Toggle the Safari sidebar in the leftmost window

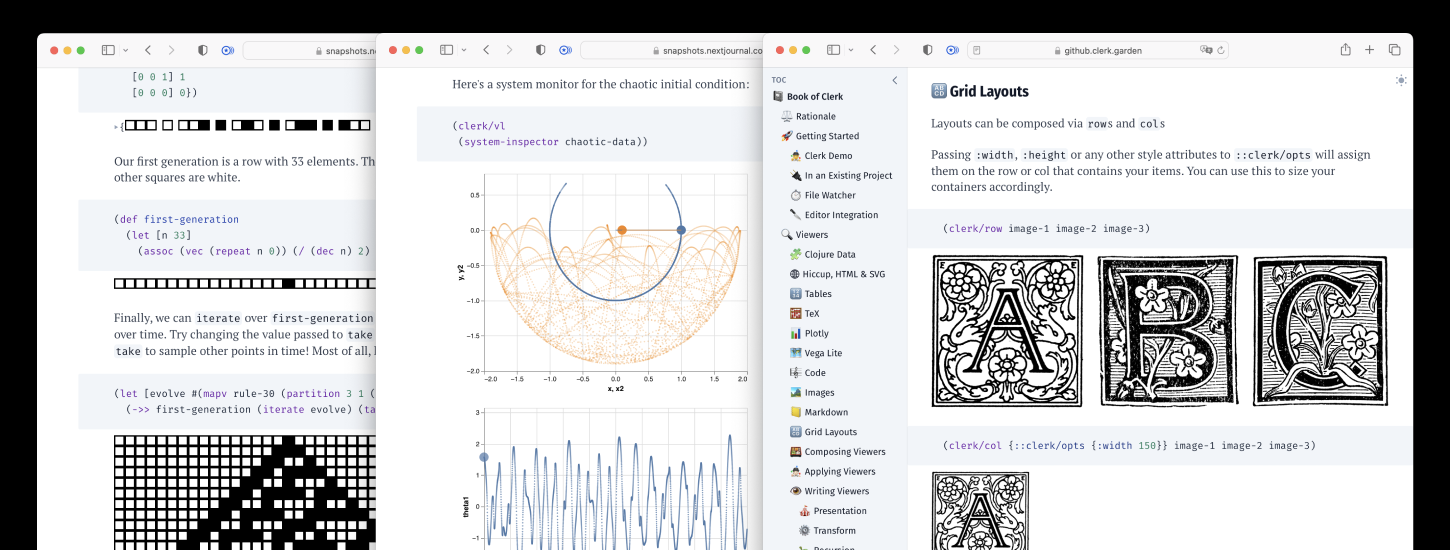tap(108, 50)
